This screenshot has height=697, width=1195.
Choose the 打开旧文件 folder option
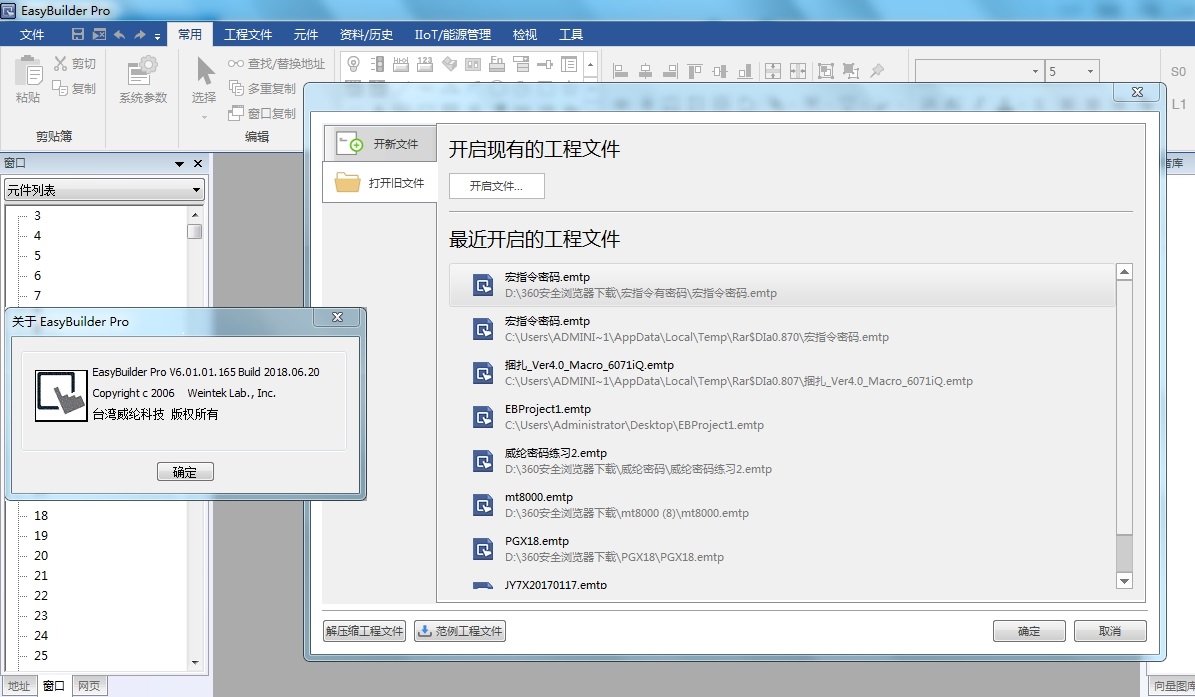coord(380,183)
